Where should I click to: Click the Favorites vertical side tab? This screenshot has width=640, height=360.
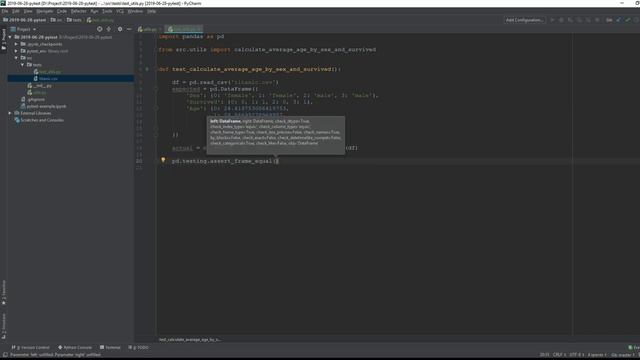point(4,292)
